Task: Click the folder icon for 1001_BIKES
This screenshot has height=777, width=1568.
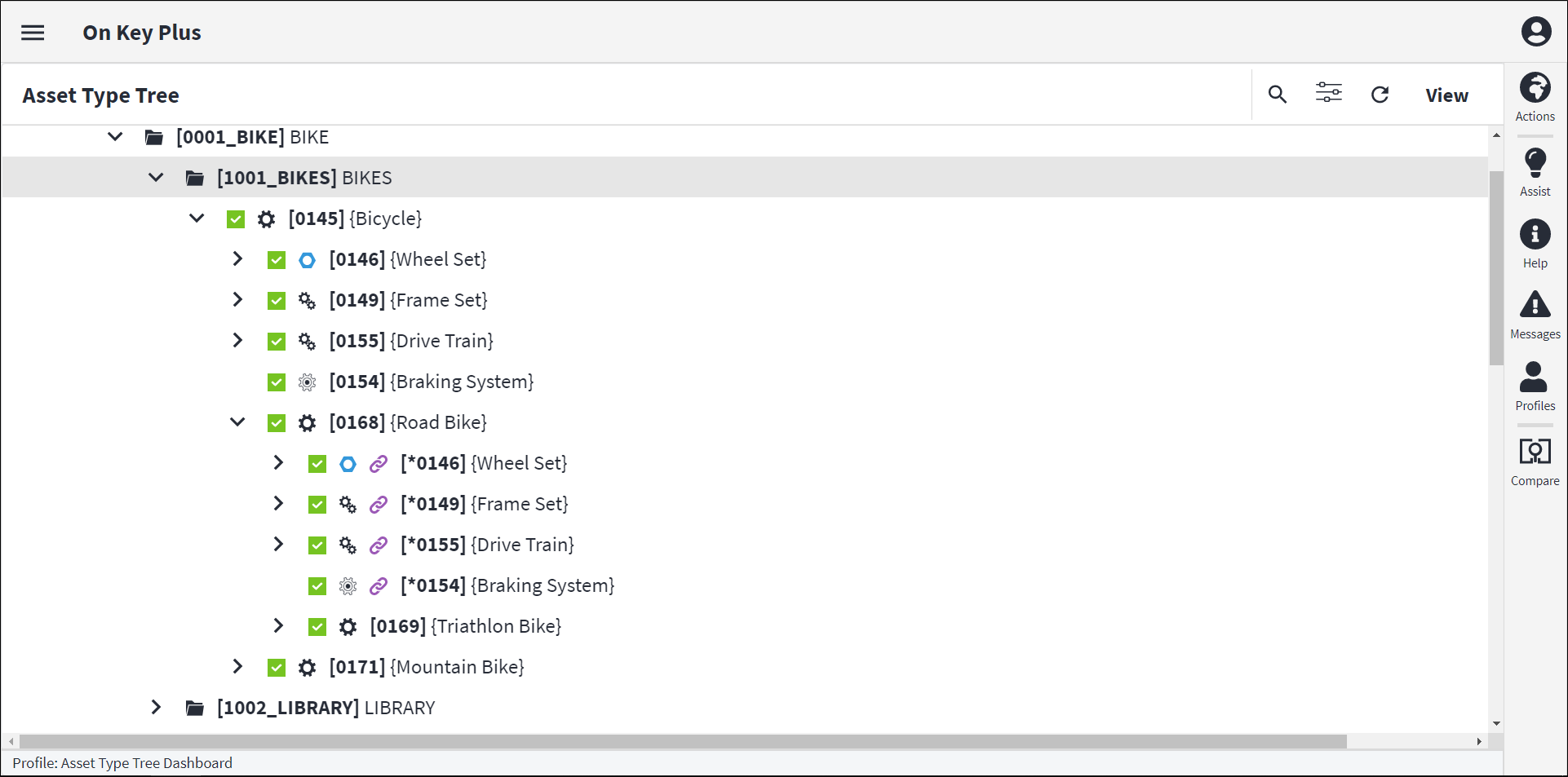Action: tap(195, 178)
